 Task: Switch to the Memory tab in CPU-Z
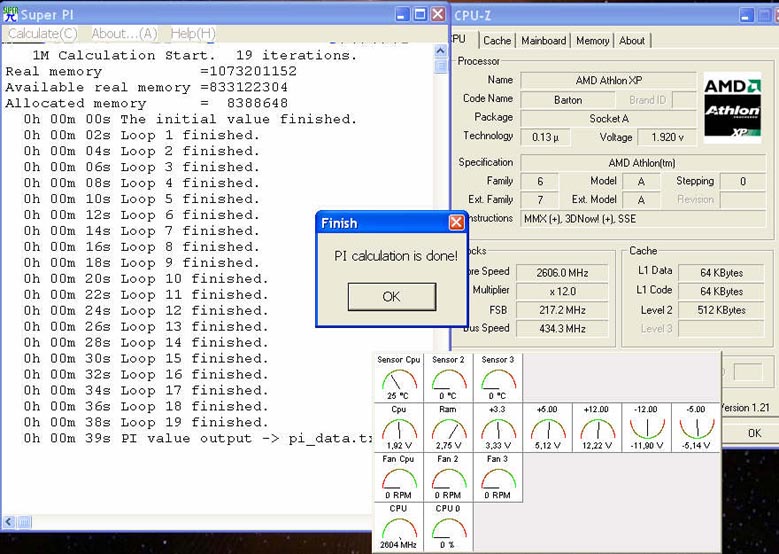592,41
